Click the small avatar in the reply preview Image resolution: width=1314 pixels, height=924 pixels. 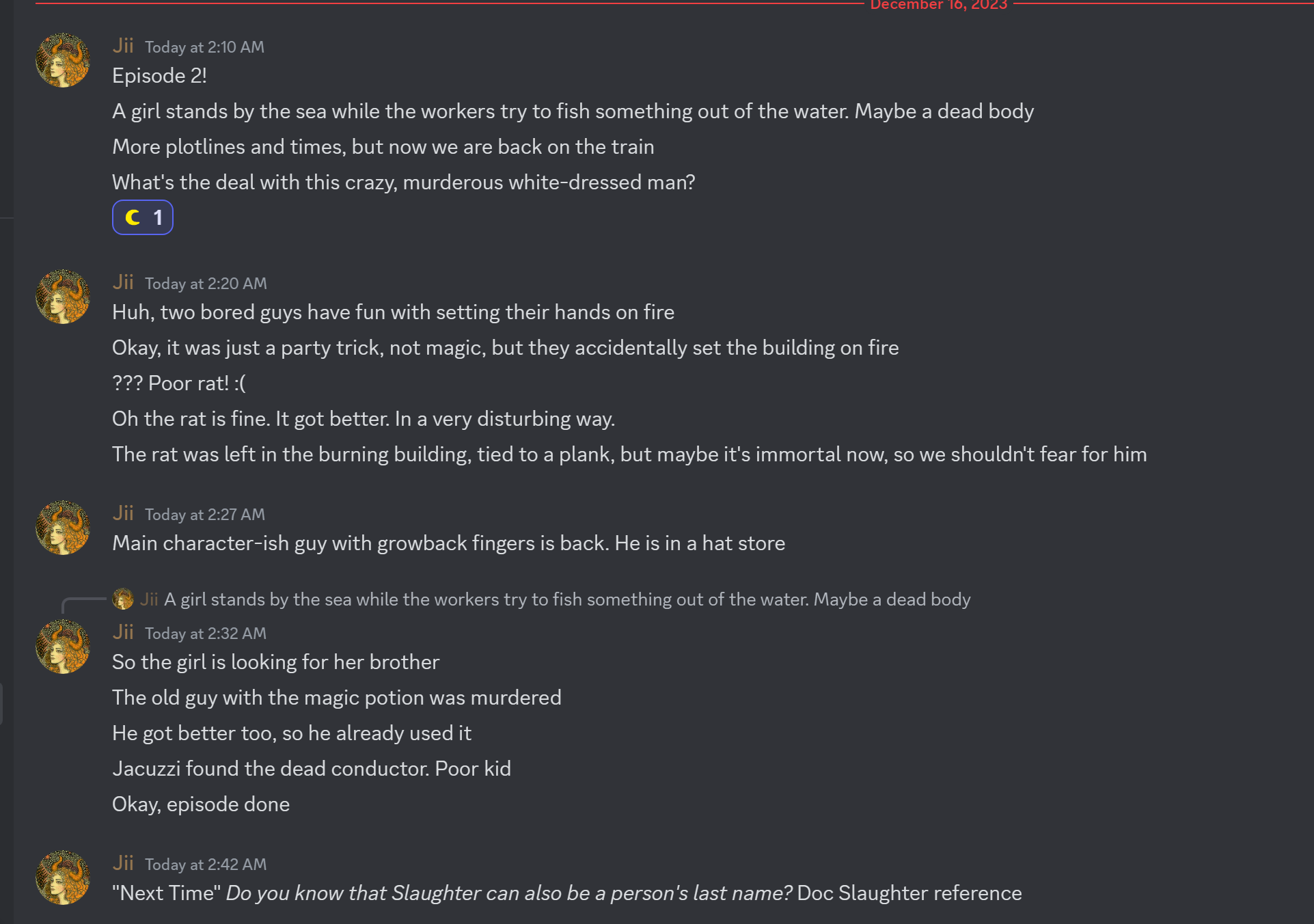click(123, 599)
